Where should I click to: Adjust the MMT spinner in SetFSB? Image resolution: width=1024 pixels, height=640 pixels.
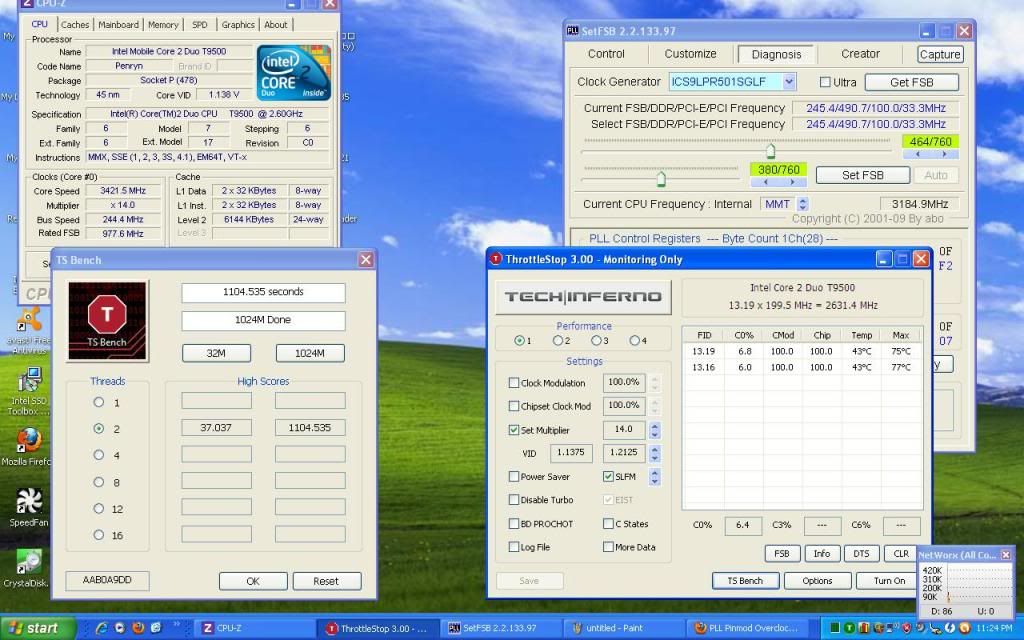(x=803, y=204)
